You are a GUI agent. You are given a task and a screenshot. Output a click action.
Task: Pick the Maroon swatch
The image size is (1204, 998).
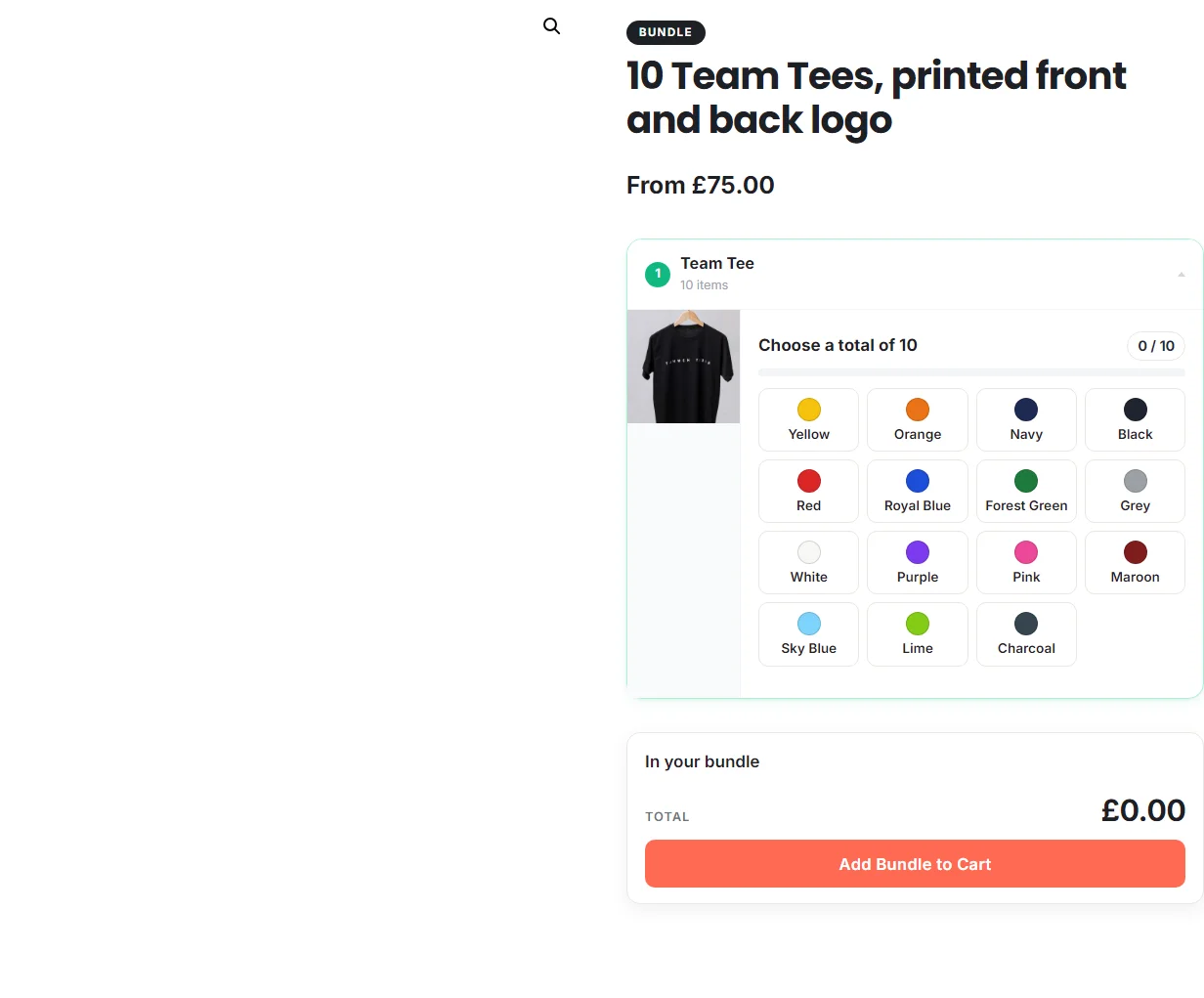[x=1135, y=563]
